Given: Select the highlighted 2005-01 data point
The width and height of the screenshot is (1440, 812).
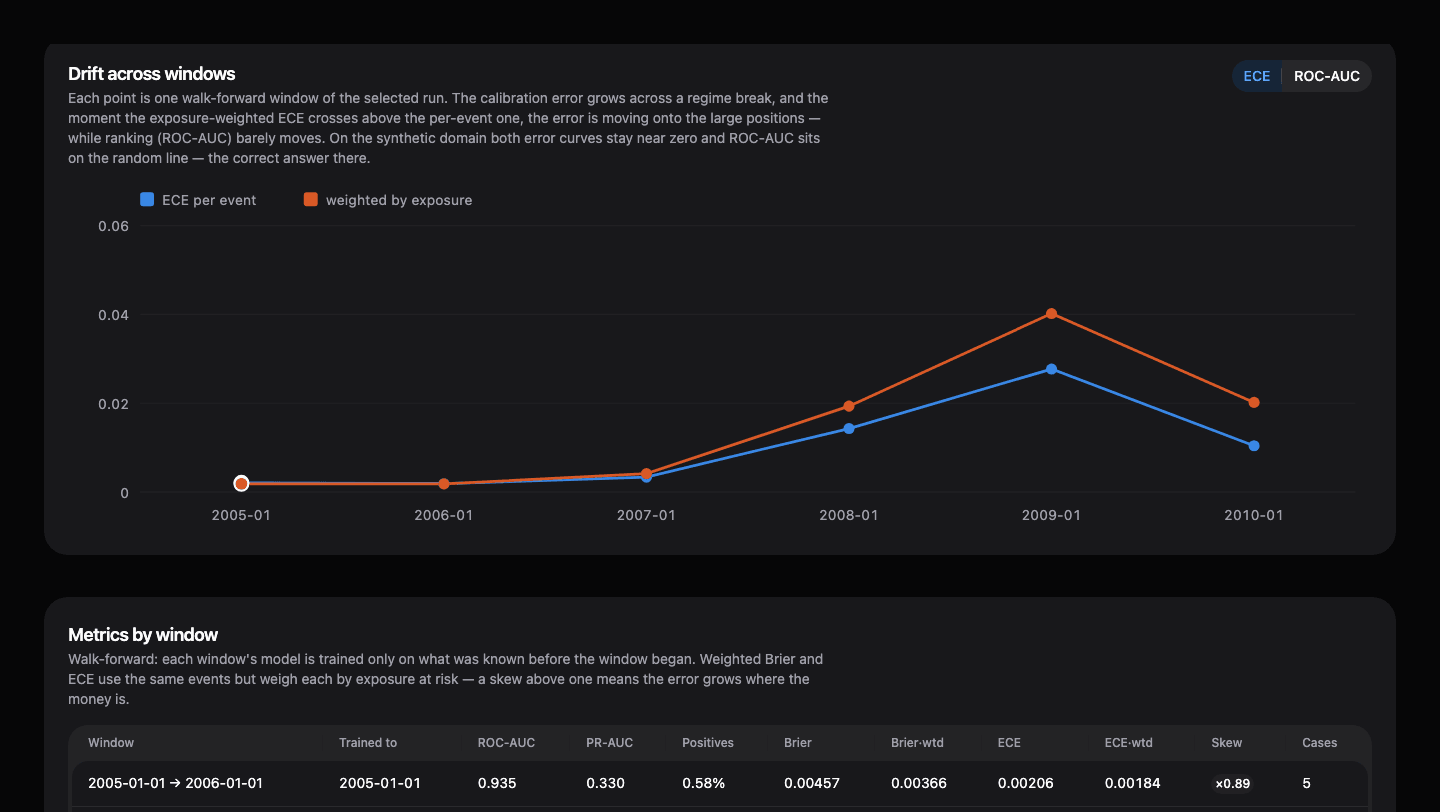Looking at the screenshot, I should pyautogui.click(x=241, y=483).
